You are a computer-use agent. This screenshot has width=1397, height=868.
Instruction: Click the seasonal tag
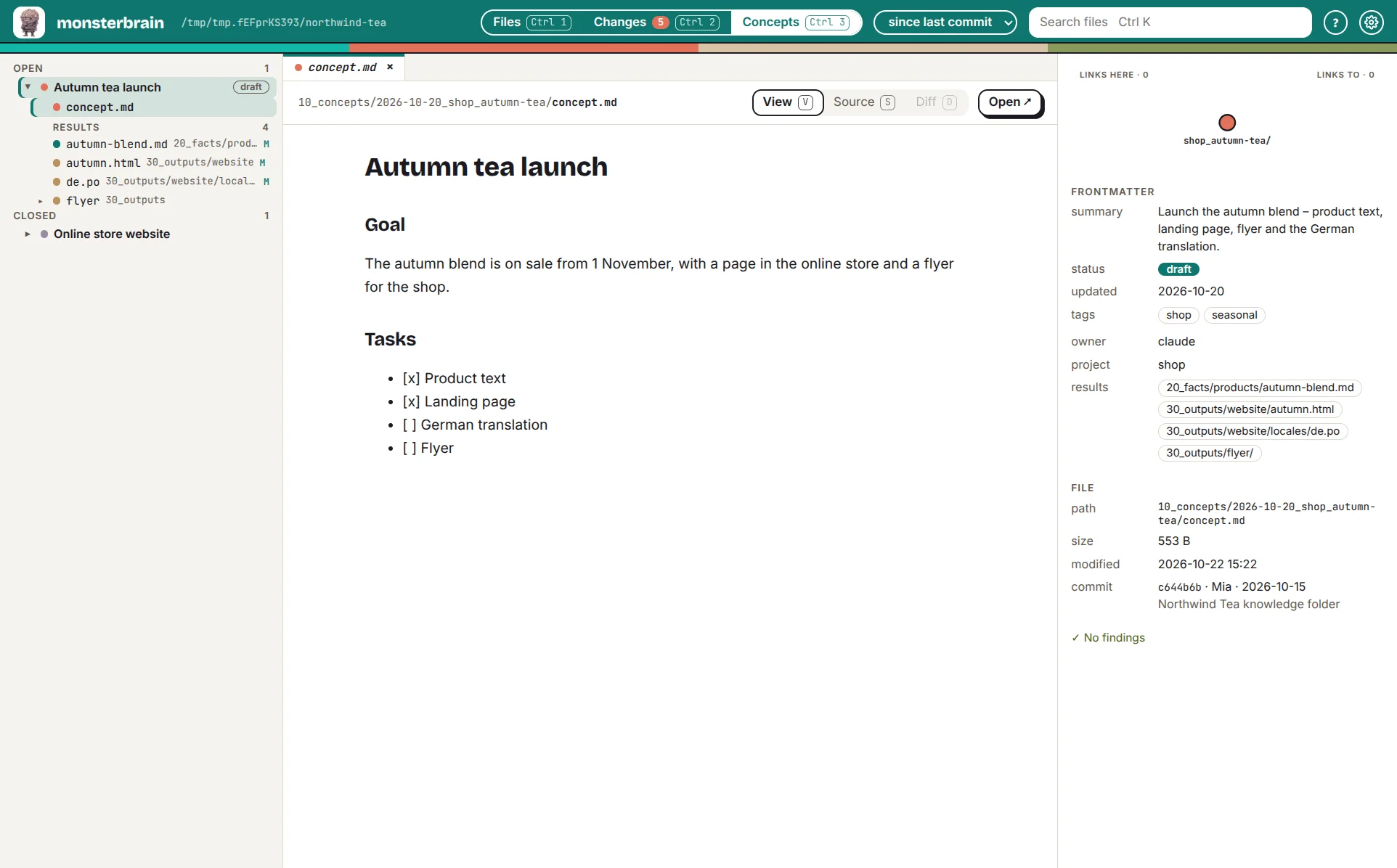(1234, 315)
